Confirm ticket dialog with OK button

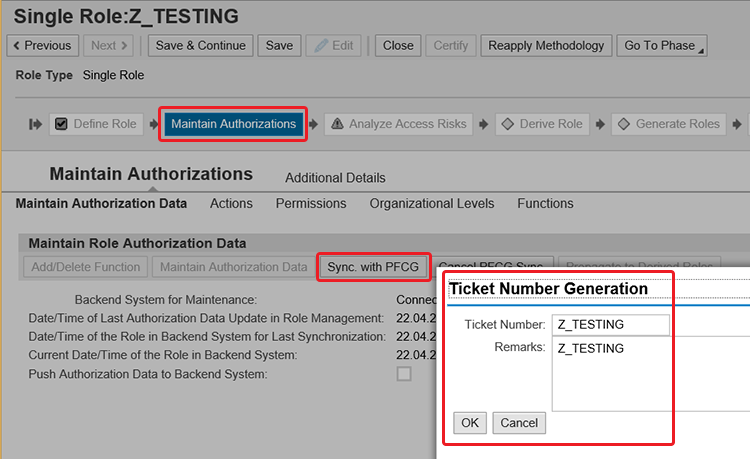coord(470,423)
